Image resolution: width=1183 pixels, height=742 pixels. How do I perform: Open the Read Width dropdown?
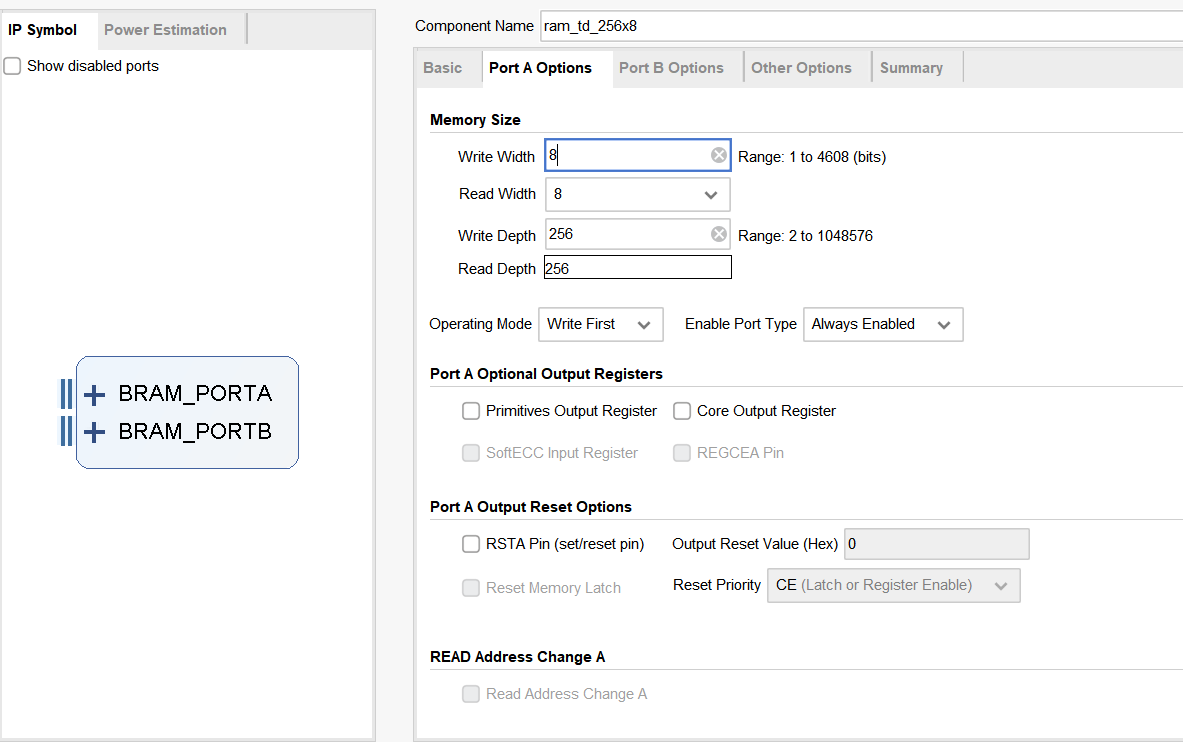[637, 194]
